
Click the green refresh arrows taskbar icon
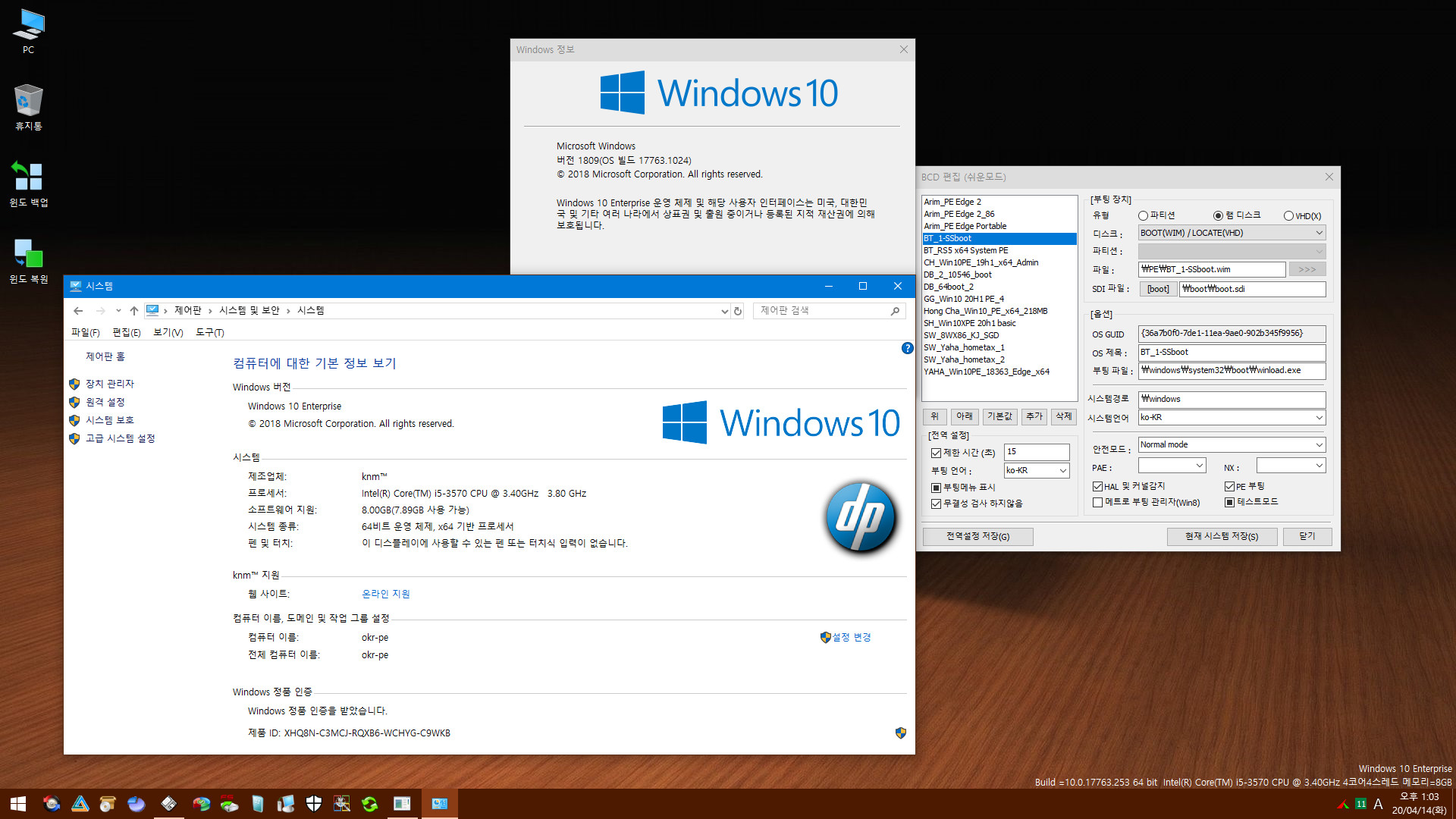[370, 804]
